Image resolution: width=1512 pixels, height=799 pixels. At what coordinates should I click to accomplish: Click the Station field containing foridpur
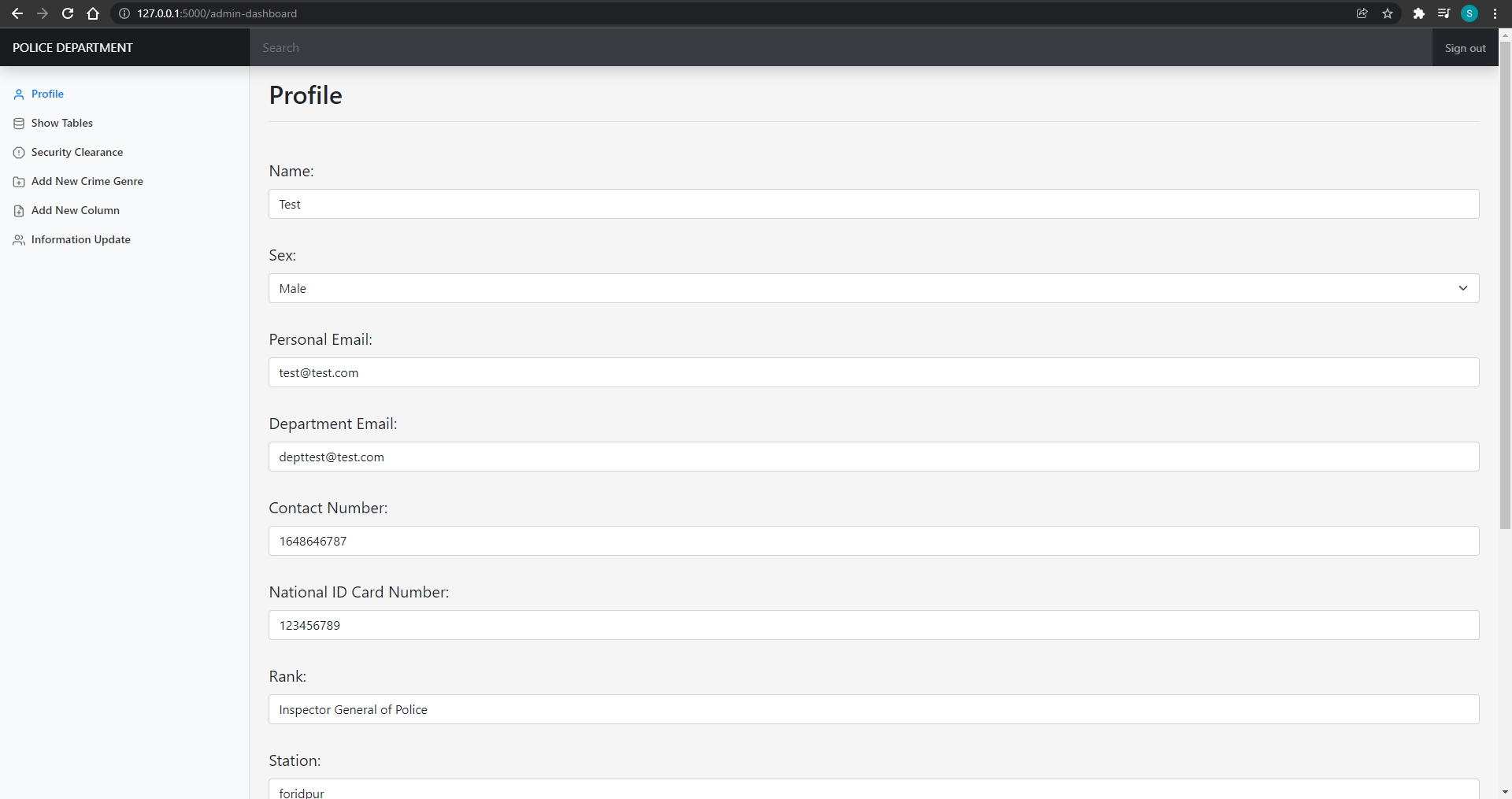(x=874, y=789)
